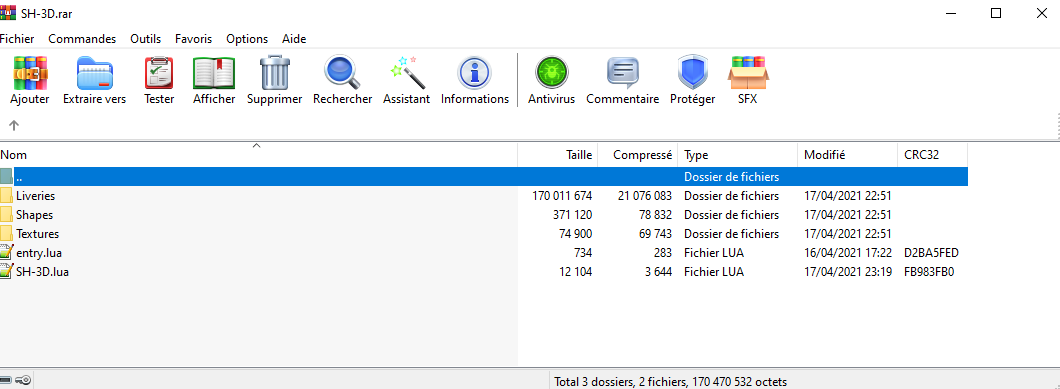Open the Rechercher magnifier icon
The width and height of the screenshot is (1060, 389).
343,73
